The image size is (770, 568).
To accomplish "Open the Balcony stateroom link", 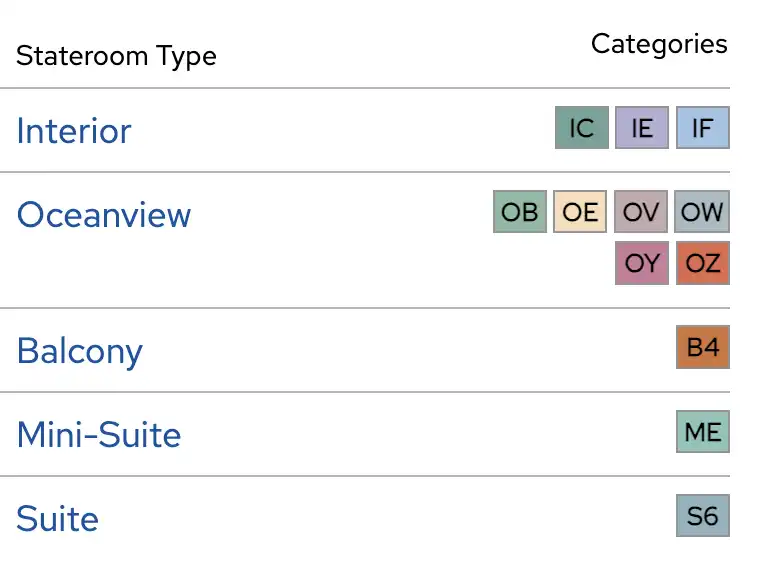I will 80,351.
